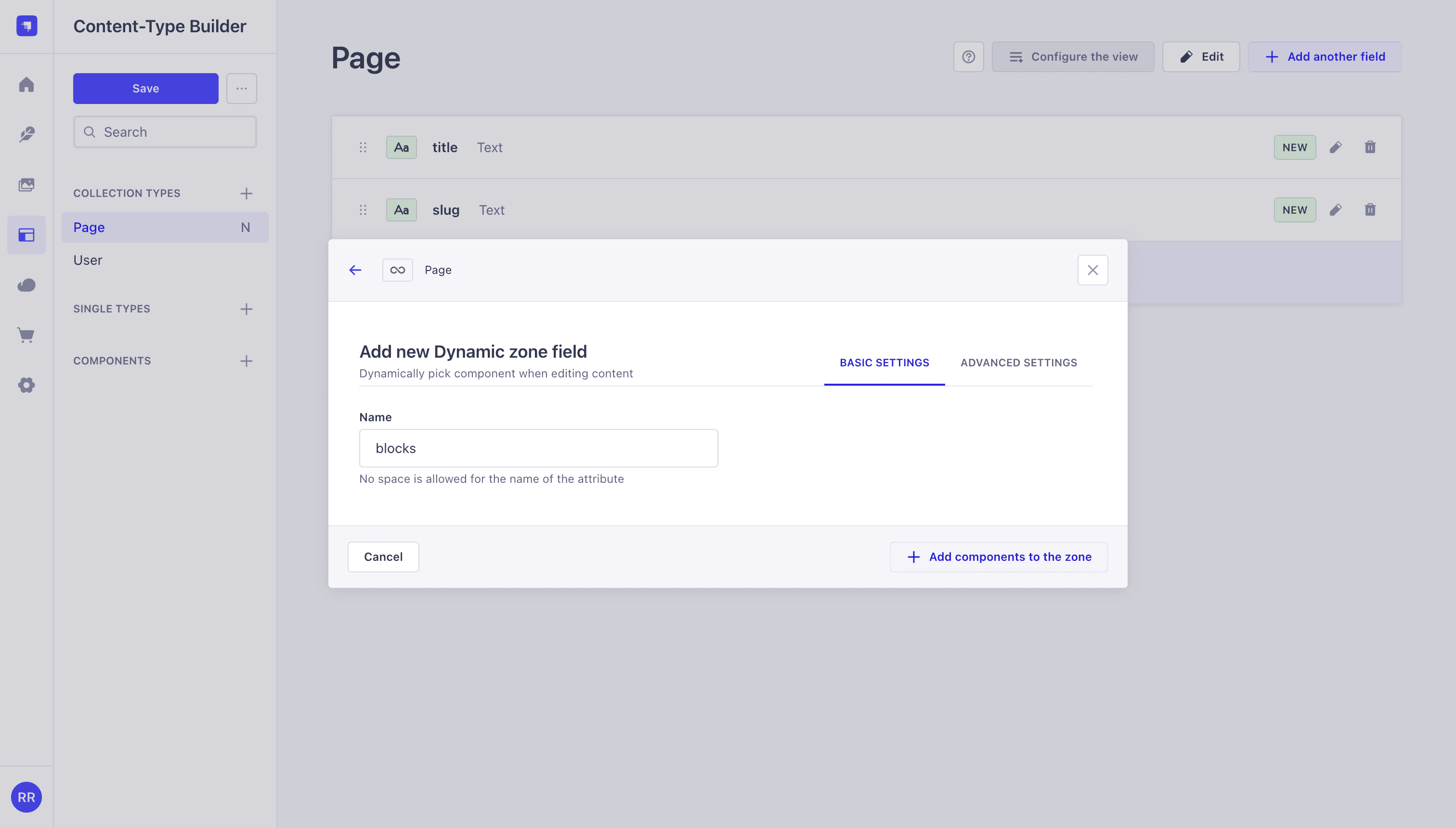Click the title field name text
The image size is (1456, 828).
click(x=445, y=147)
